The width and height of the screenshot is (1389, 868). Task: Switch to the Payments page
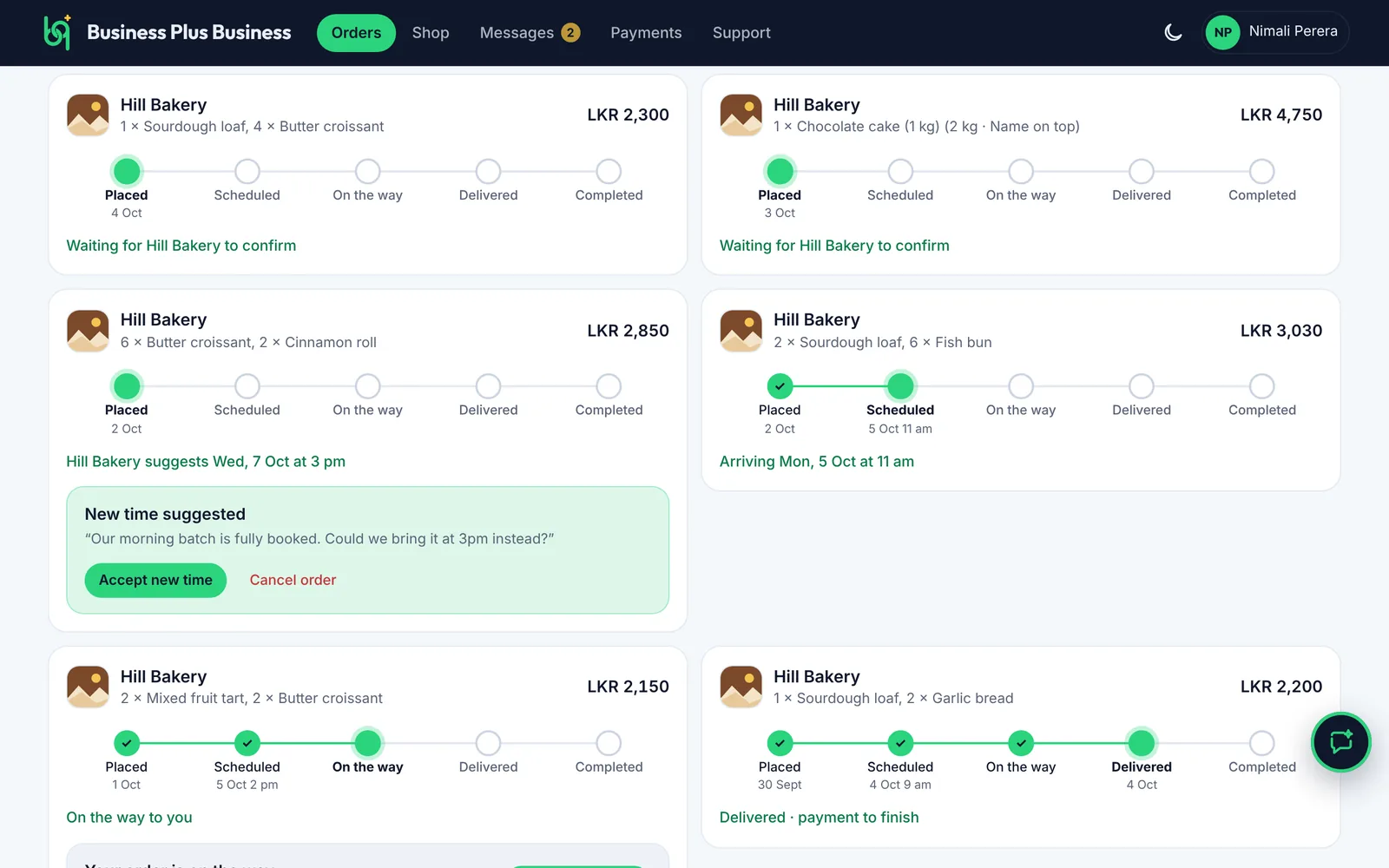[646, 33]
